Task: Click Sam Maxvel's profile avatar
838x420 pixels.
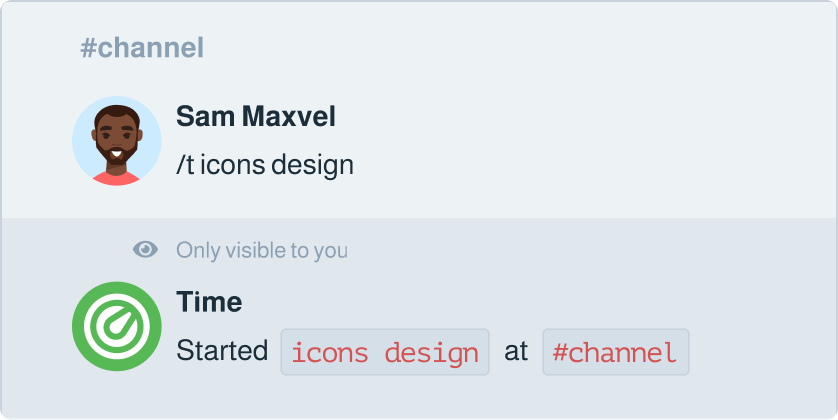Action: pyautogui.click(x=117, y=141)
